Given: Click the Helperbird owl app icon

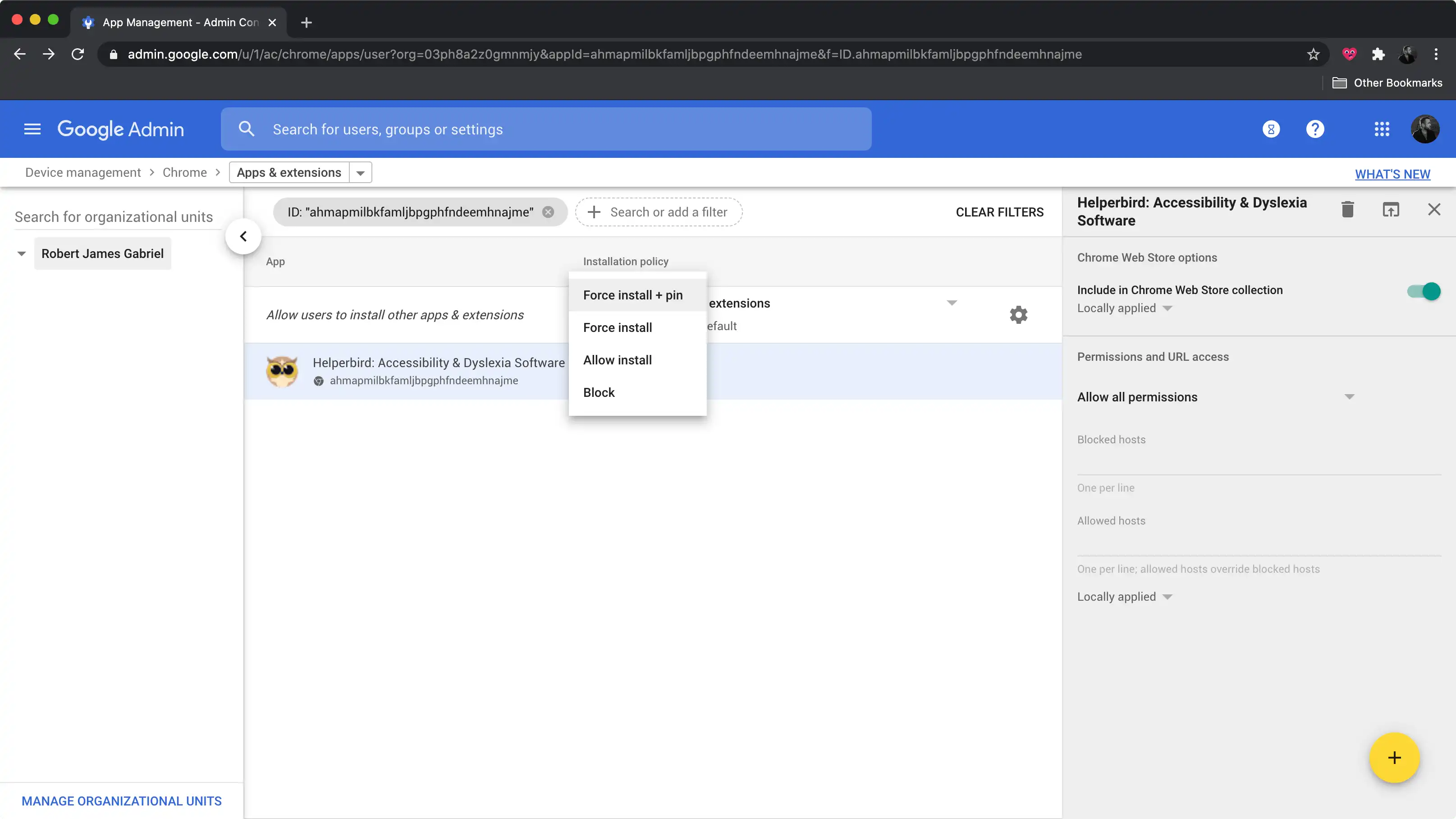Looking at the screenshot, I should pyautogui.click(x=282, y=371).
